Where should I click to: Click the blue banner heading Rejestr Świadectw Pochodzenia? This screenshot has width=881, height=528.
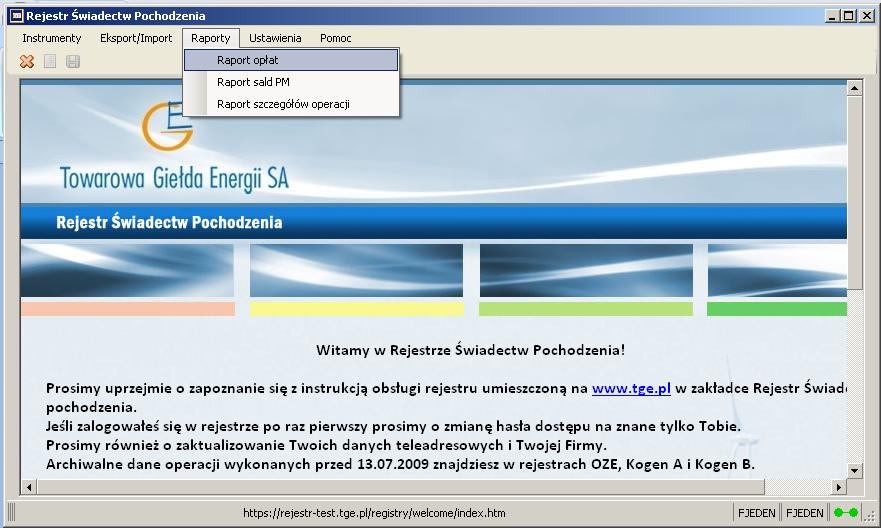click(x=169, y=222)
